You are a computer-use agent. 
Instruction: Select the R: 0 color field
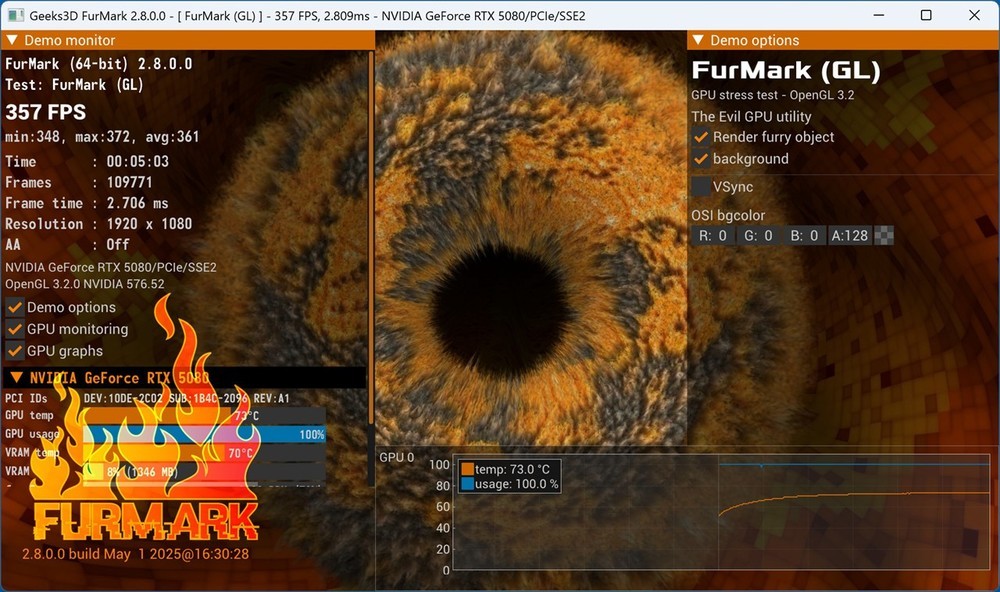(713, 235)
